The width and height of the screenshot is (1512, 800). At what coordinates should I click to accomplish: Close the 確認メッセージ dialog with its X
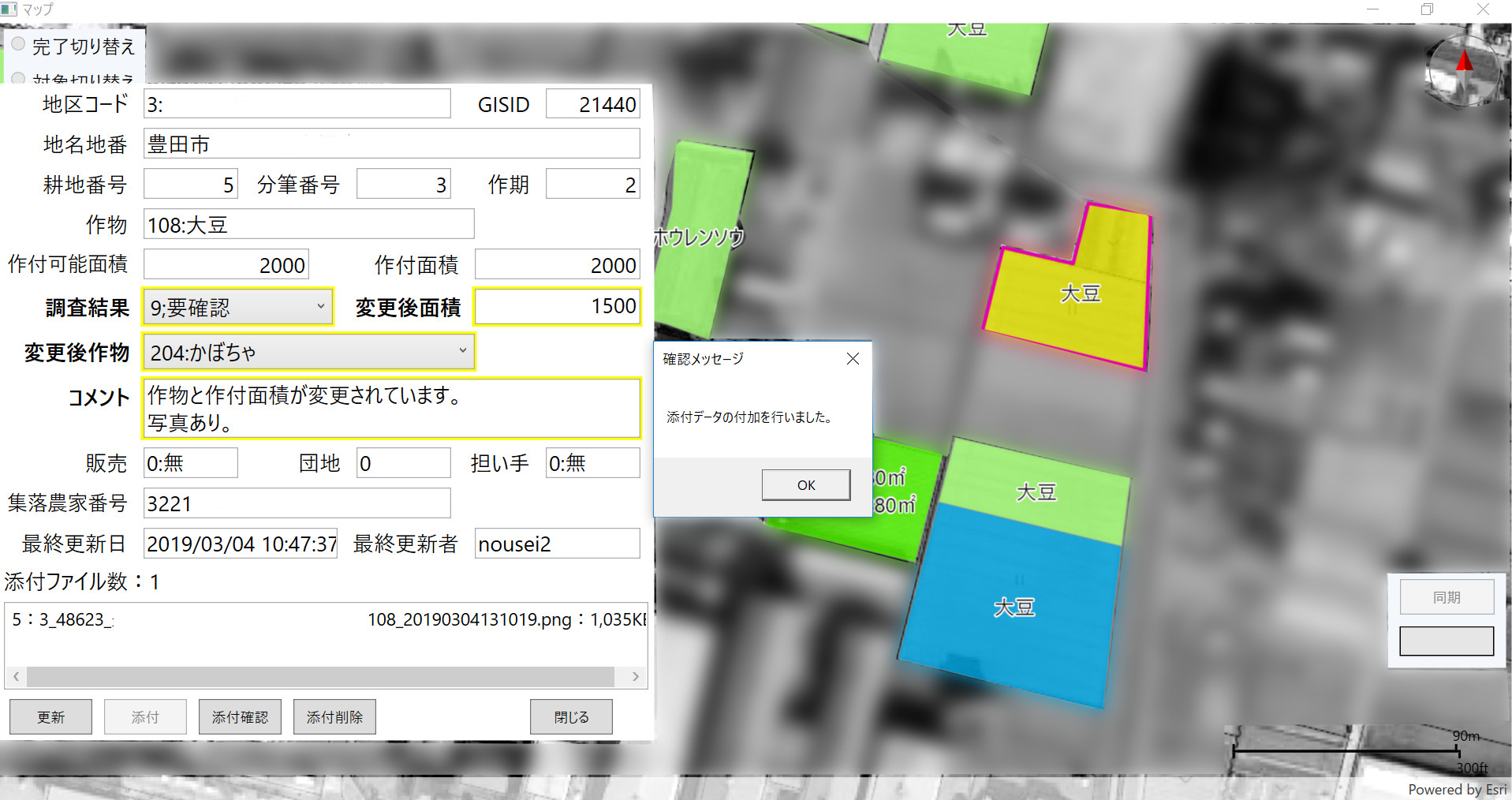coord(853,358)
